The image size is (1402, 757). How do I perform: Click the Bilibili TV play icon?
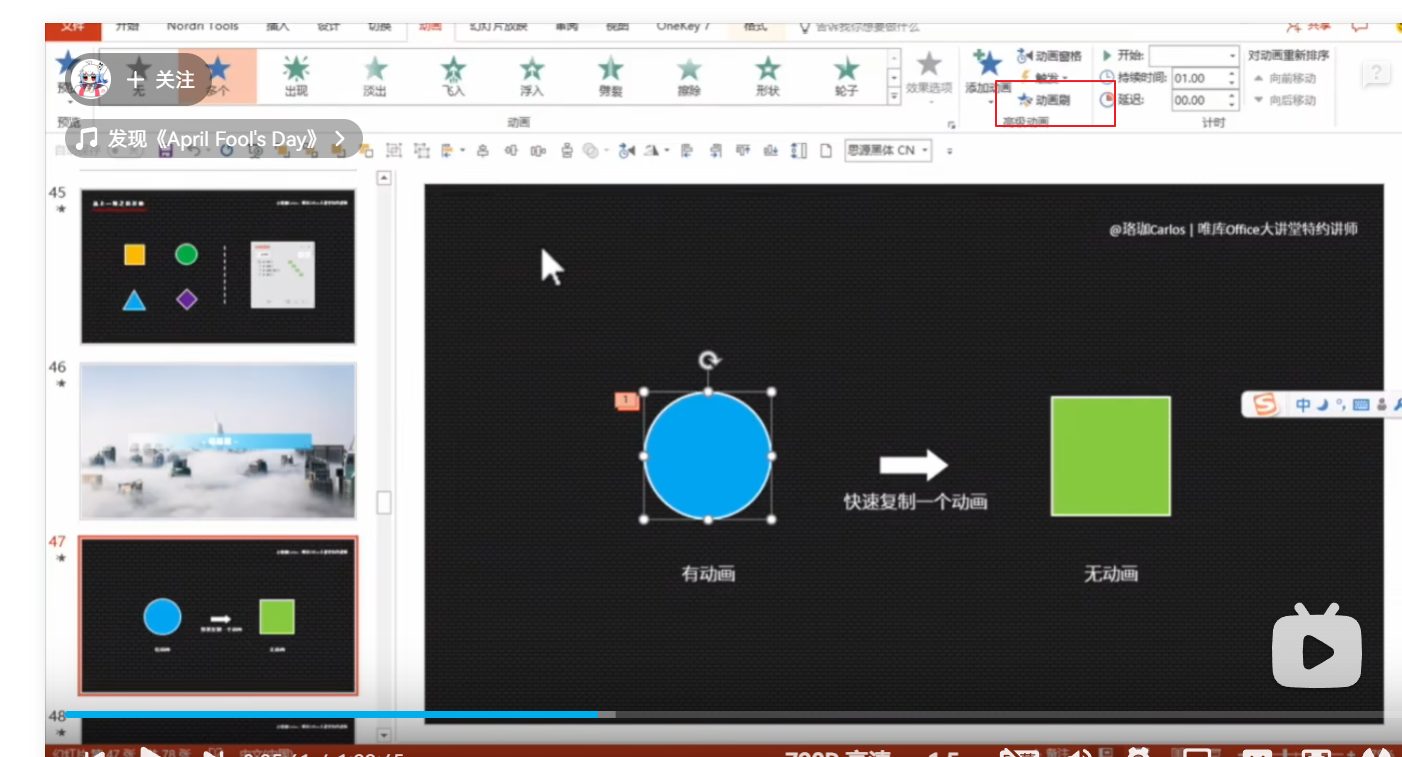[1316, 647]
